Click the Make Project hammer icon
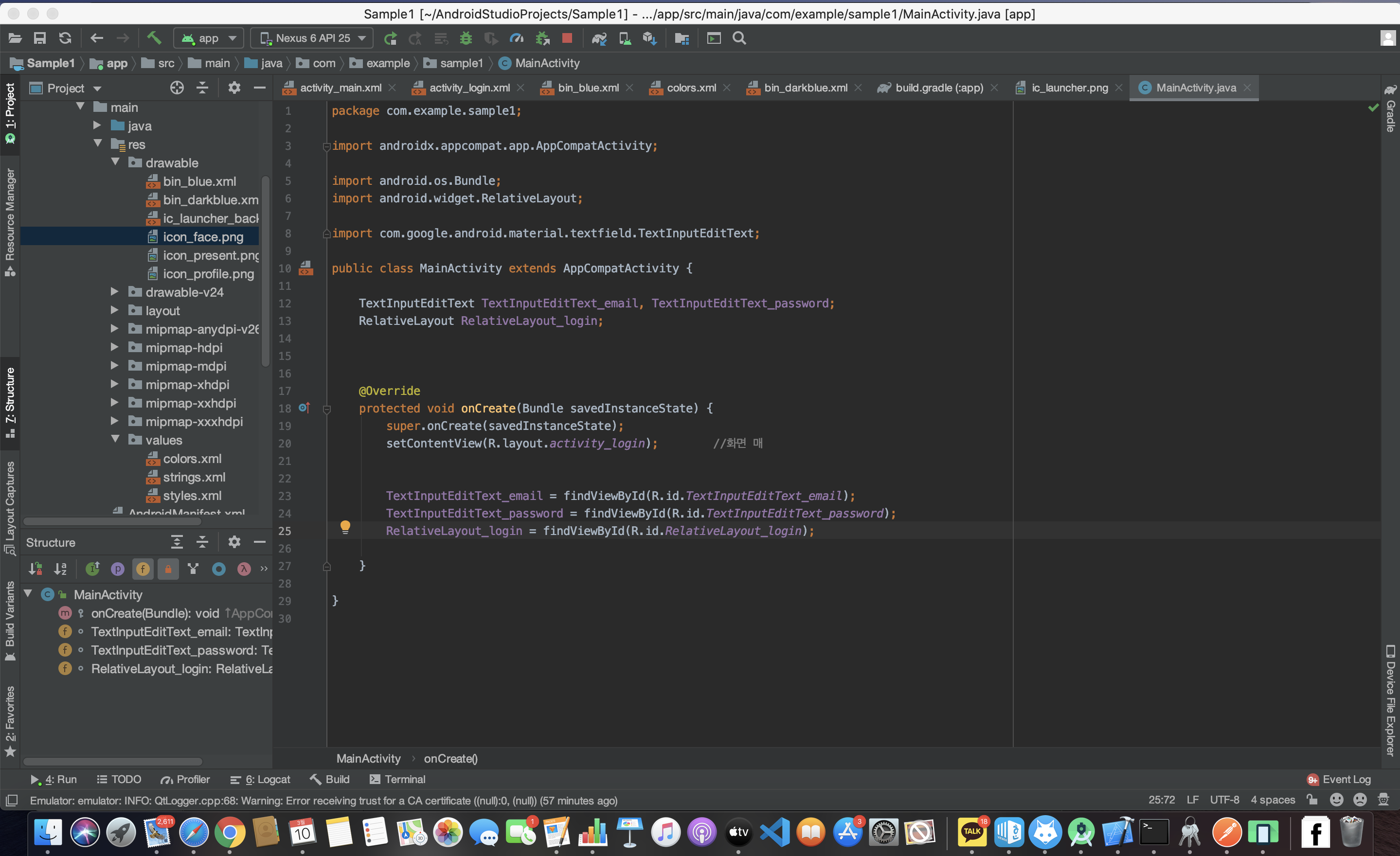This screenshot has height=856, width=1400. click(x=154, y=38)
